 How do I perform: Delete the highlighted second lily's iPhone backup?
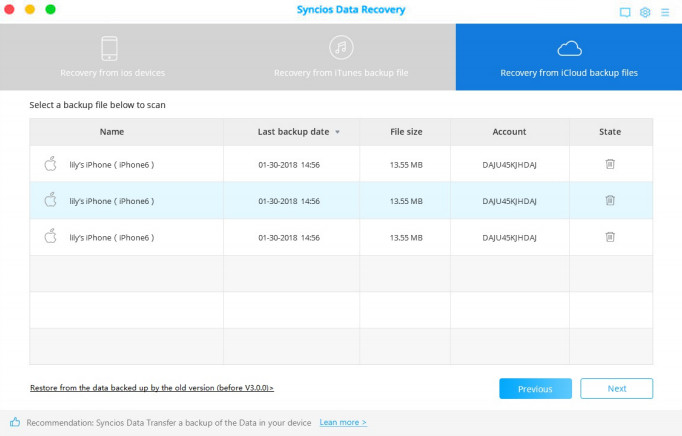coord(610,200)
